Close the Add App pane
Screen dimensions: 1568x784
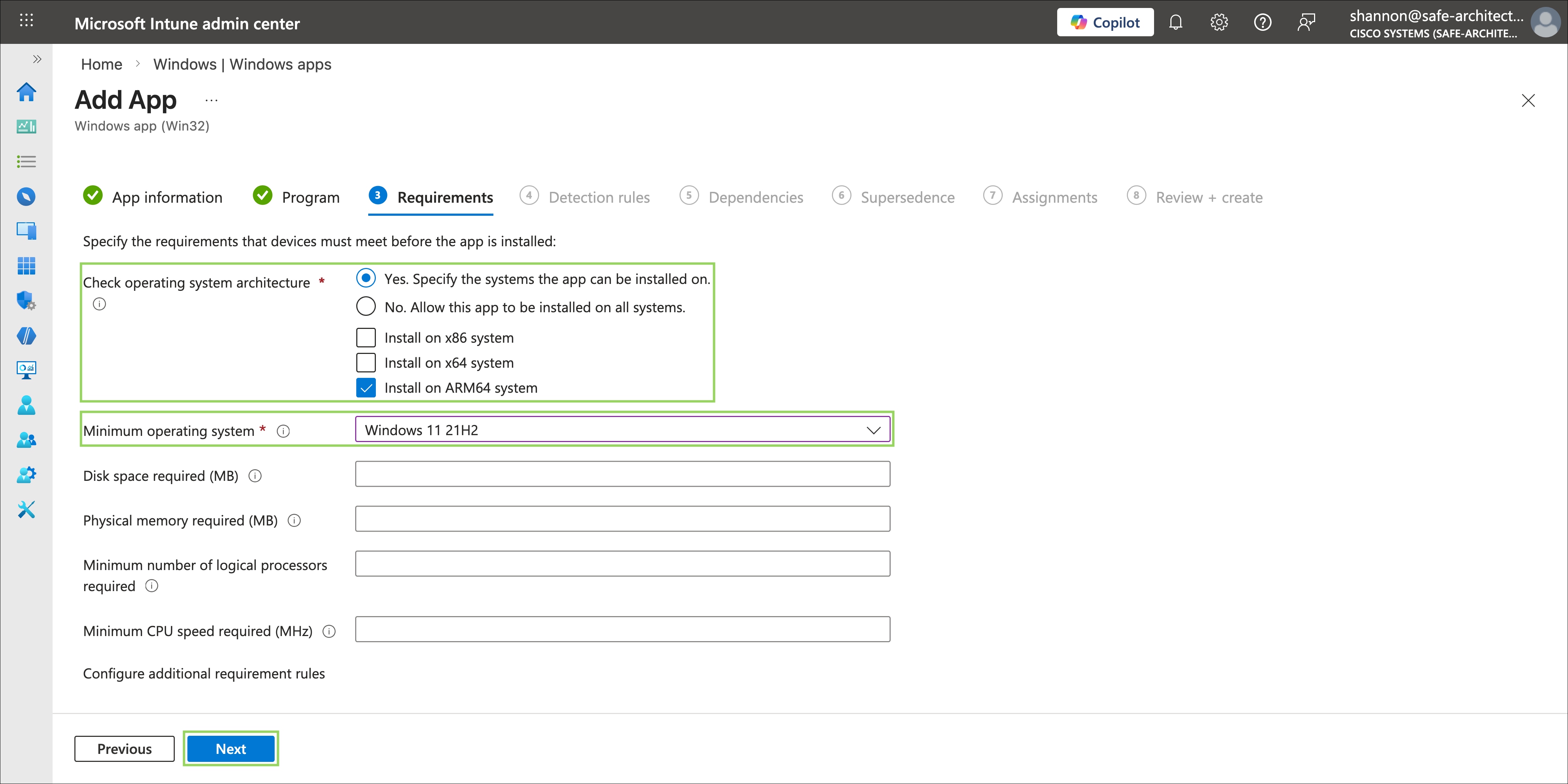coord(1528,100)
